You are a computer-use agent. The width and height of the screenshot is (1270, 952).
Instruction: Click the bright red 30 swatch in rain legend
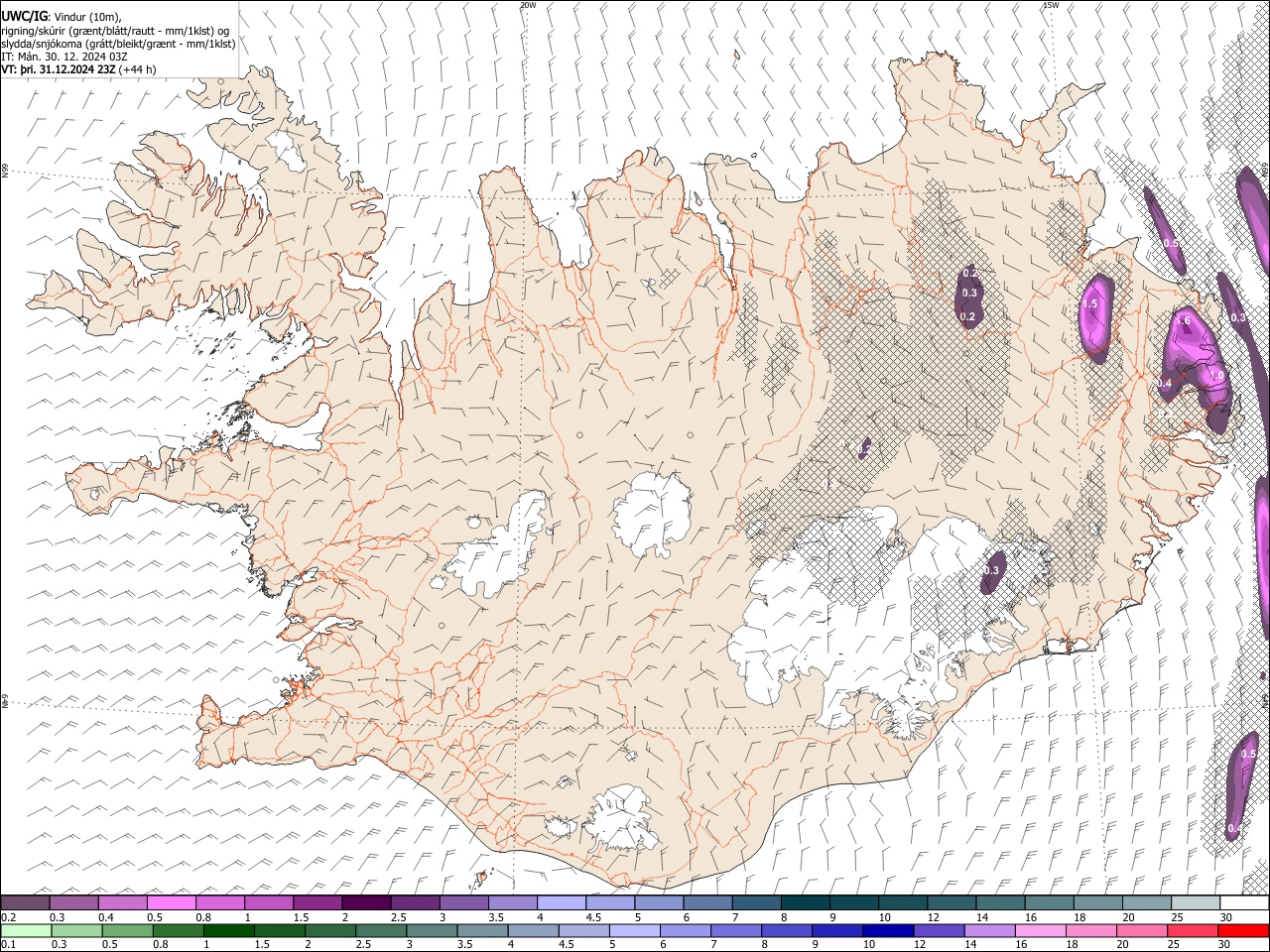[x=1243, y=930]
